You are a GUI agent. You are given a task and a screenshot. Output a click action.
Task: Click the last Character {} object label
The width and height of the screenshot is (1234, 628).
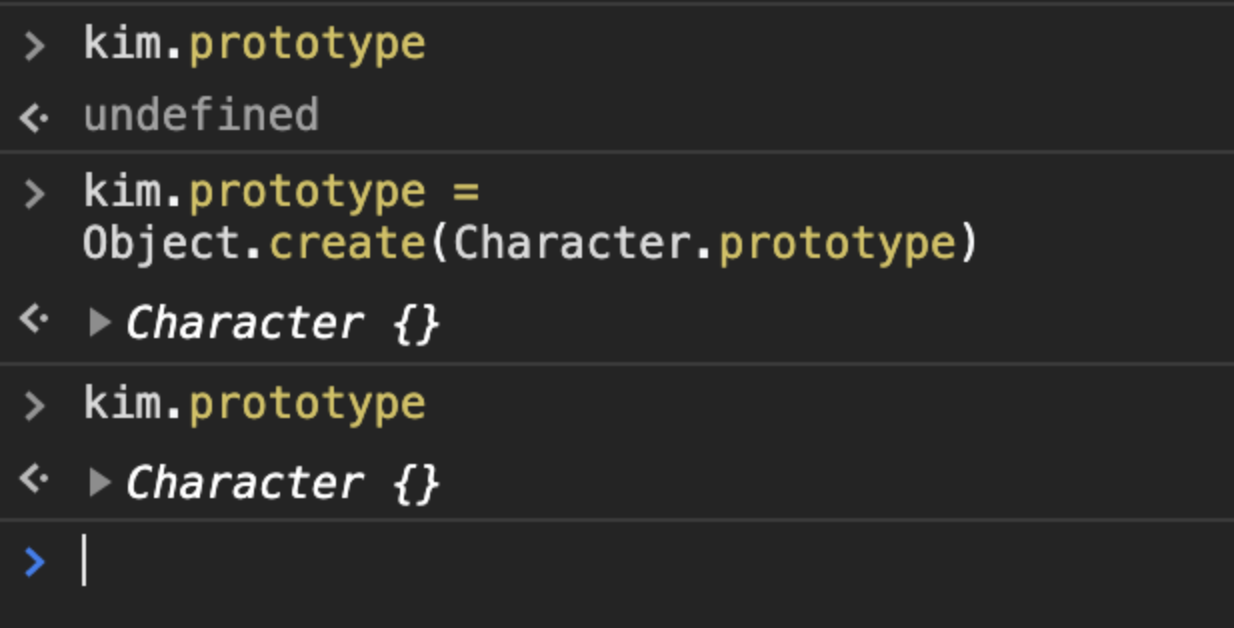pos(283,484)
